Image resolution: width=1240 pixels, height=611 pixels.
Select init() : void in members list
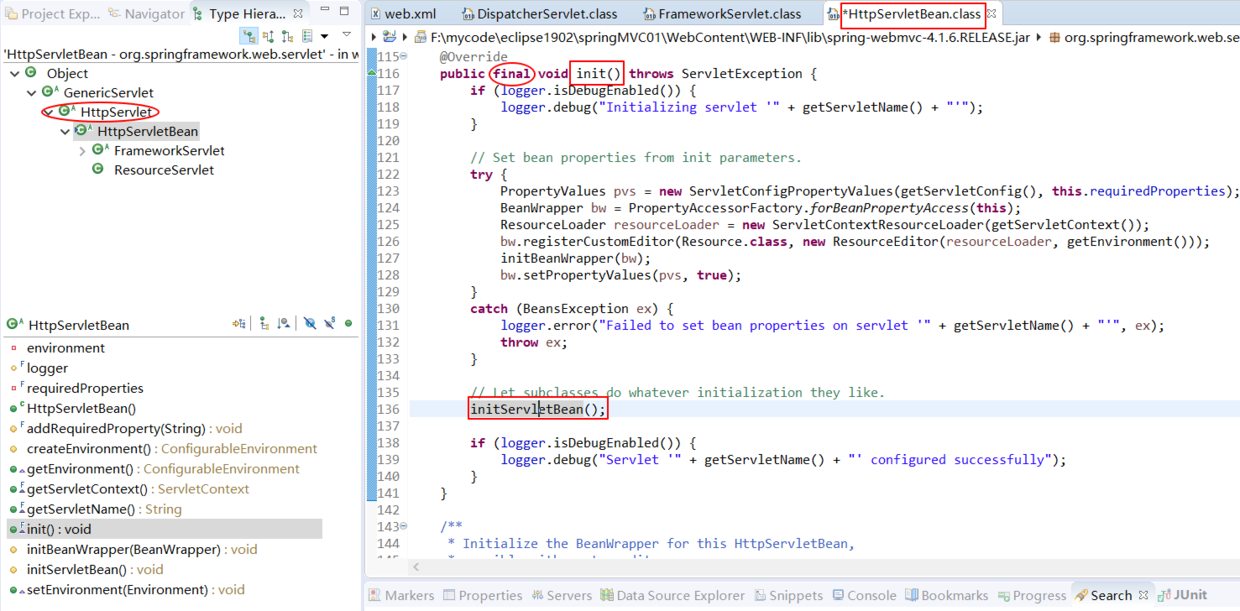60,528
